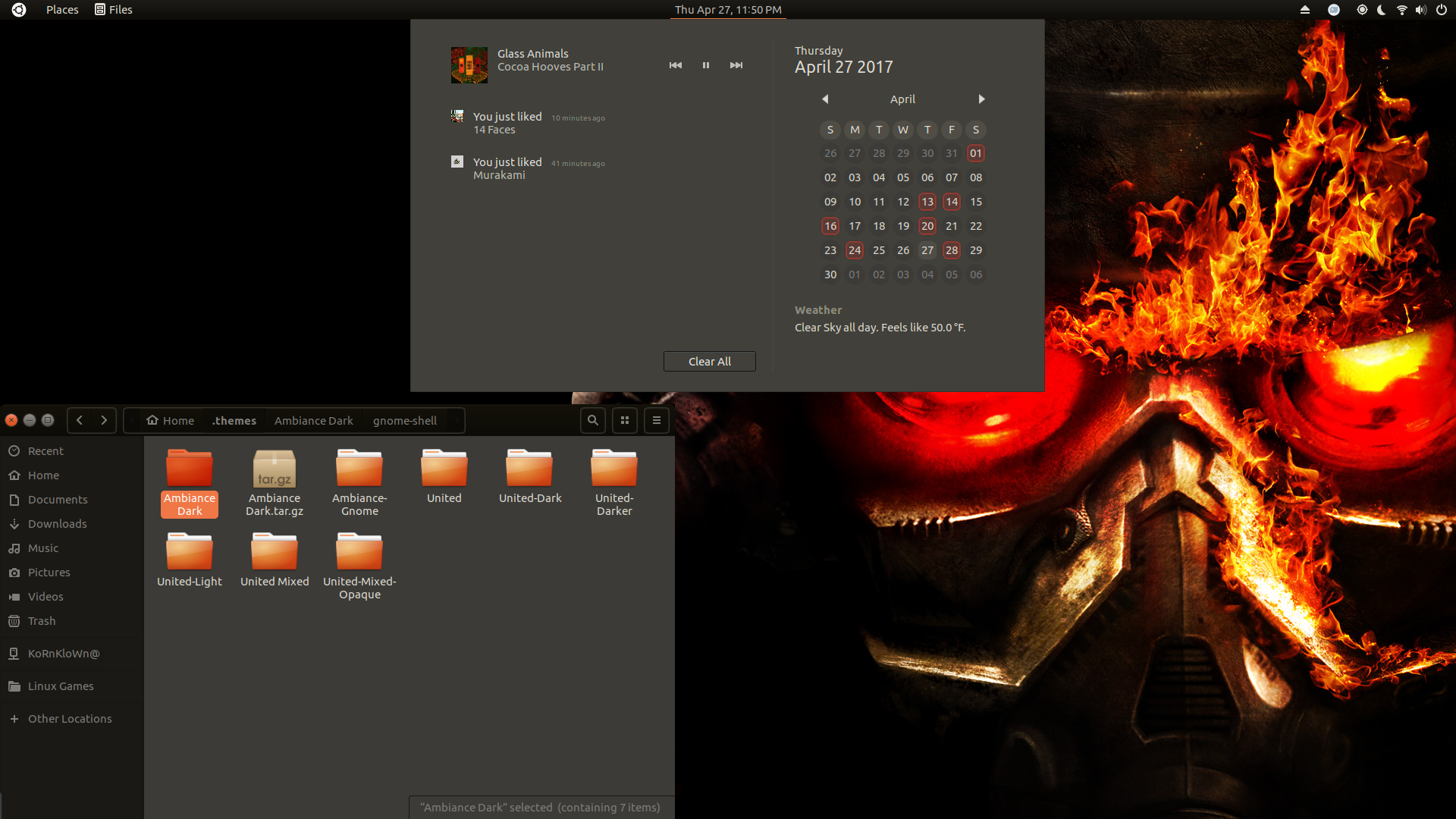1456x819 pixels.
Task: Open the Weather section heading
Action: [x=818, y=310]
